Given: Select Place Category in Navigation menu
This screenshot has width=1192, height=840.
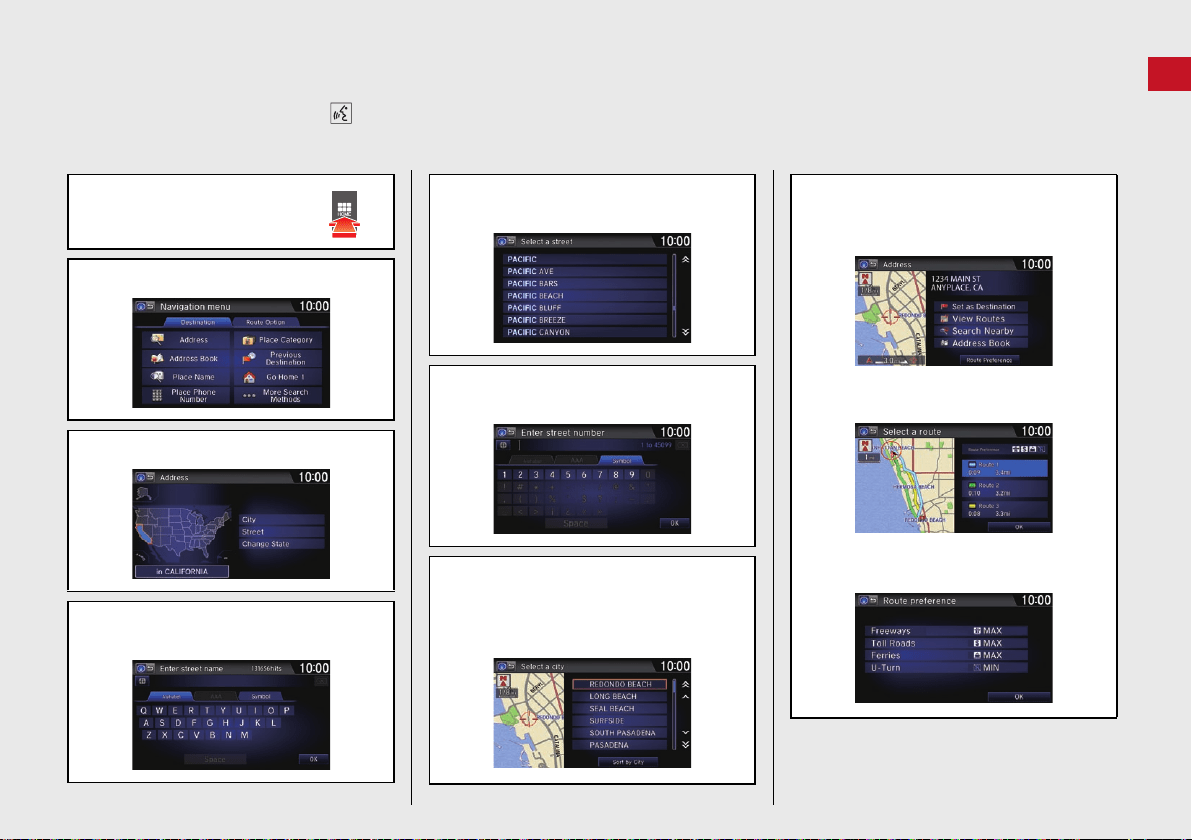Looking at the screenshot, I should click(x=278, y=340).
